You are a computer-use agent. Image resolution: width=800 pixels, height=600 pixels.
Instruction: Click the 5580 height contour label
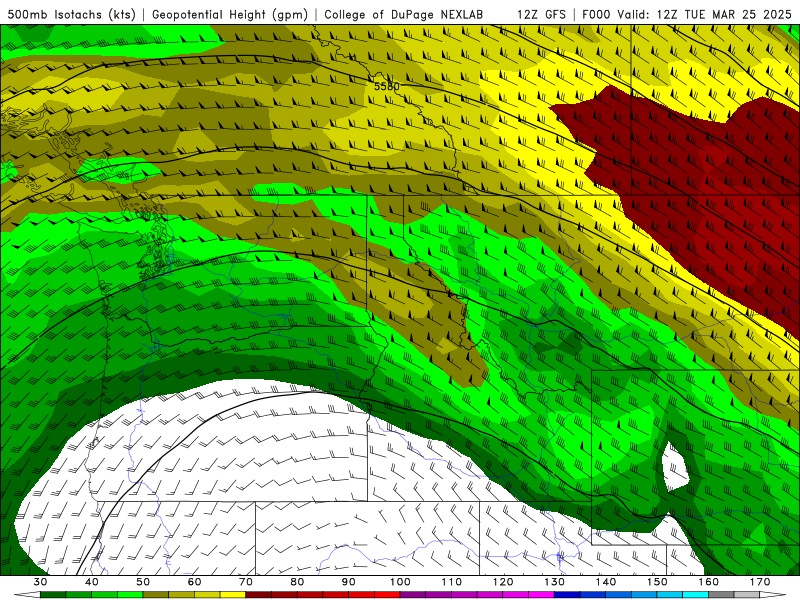pyautogui.click(x=387, y=86)
